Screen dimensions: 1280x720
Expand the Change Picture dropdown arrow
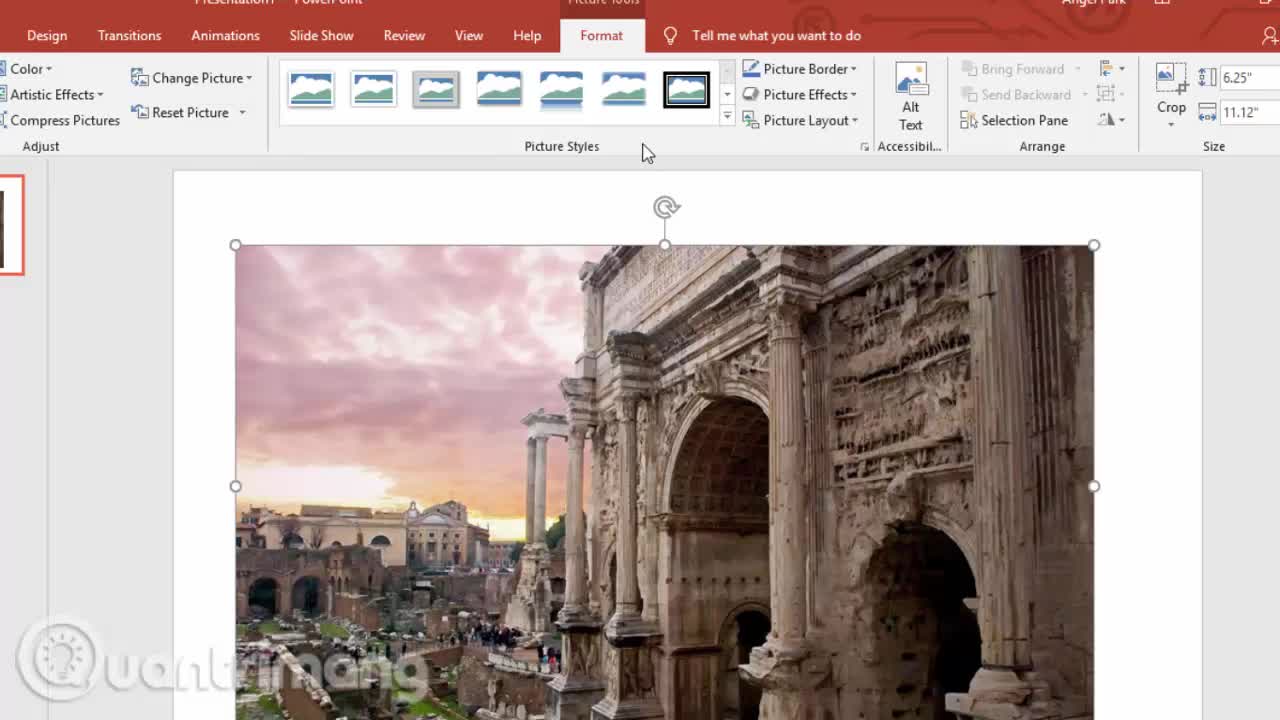point(249,78)
